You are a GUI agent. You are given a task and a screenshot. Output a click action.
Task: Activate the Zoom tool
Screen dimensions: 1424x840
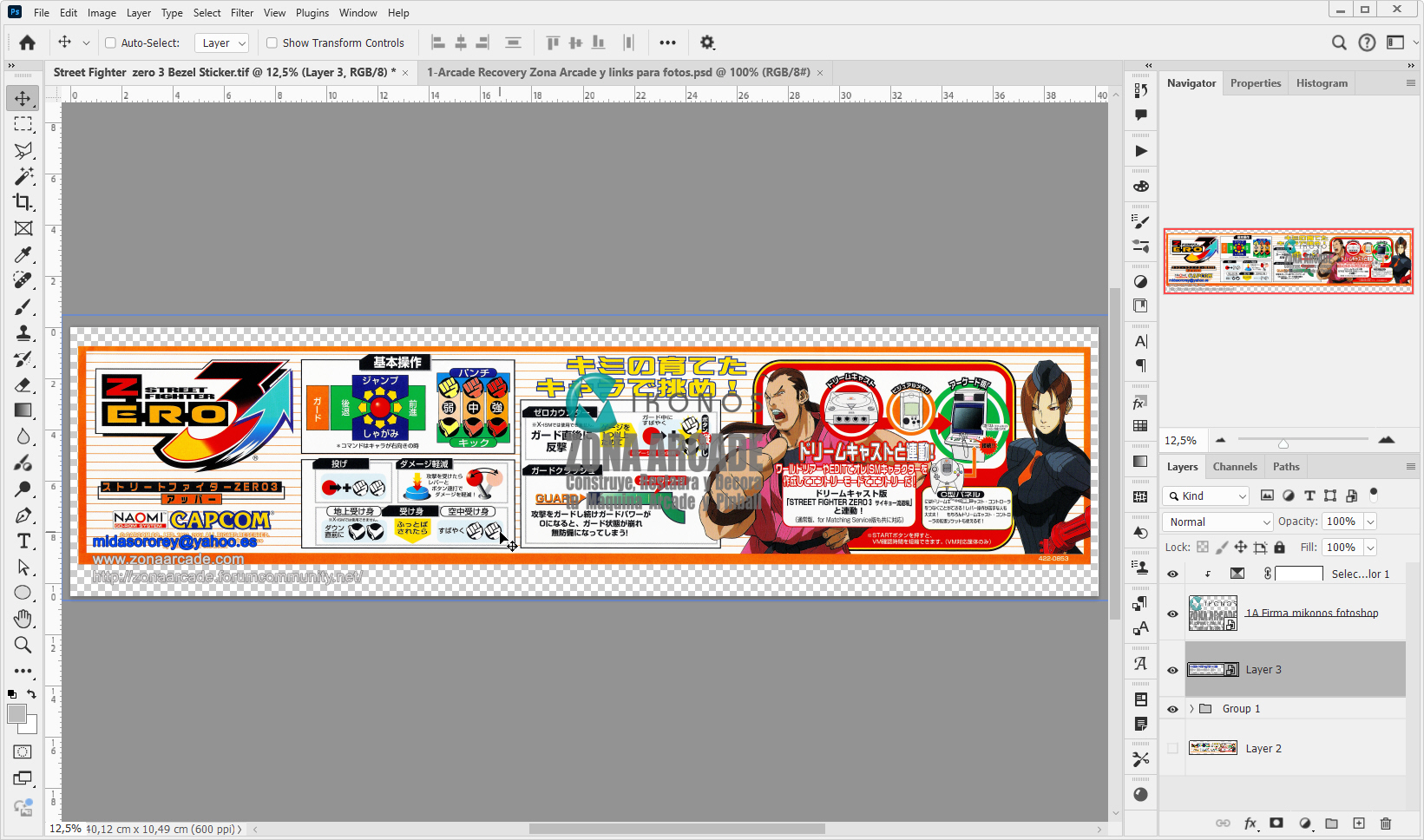pyautogui.click(x=23, y=645)
